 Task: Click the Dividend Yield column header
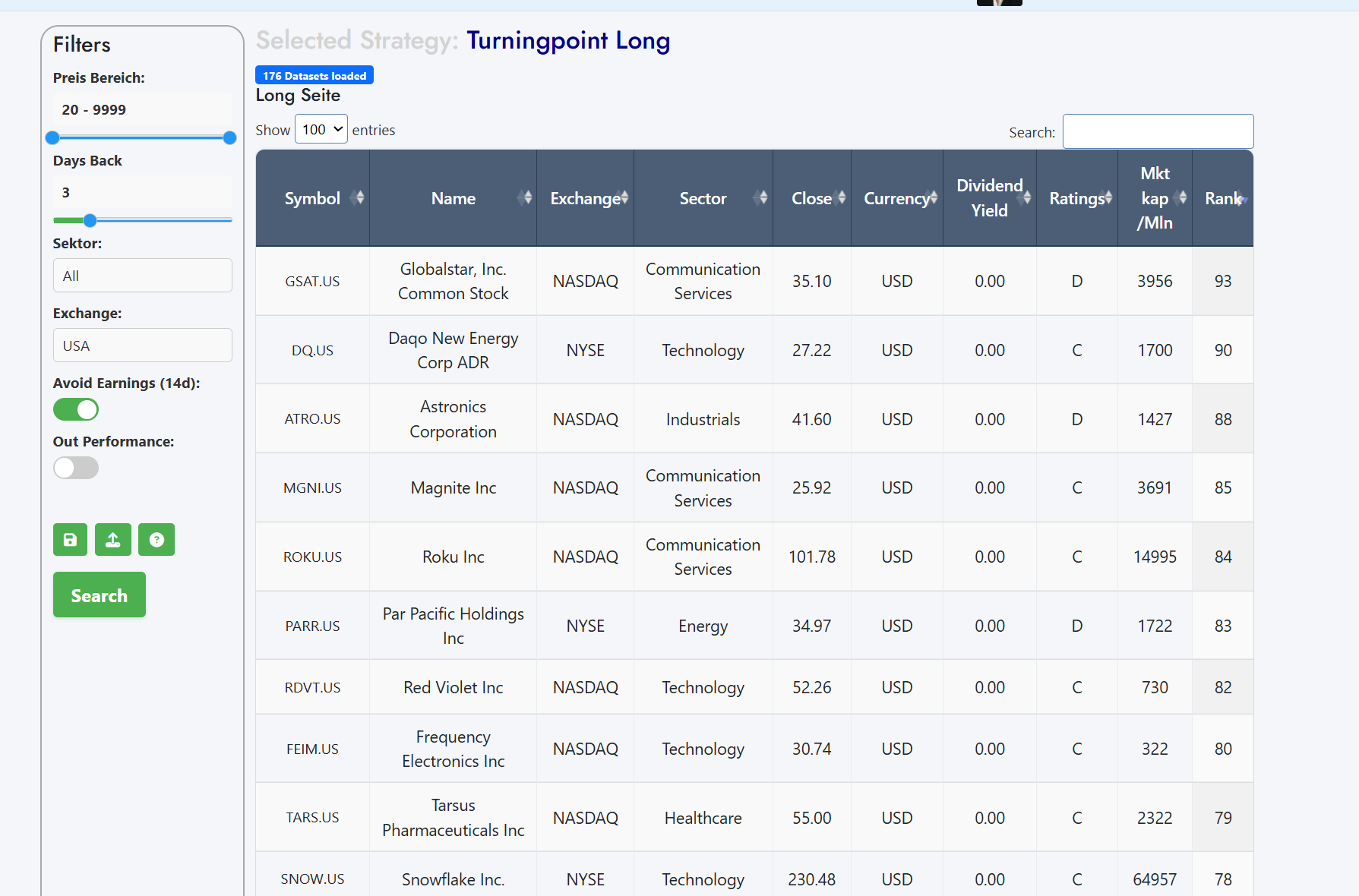989,198
